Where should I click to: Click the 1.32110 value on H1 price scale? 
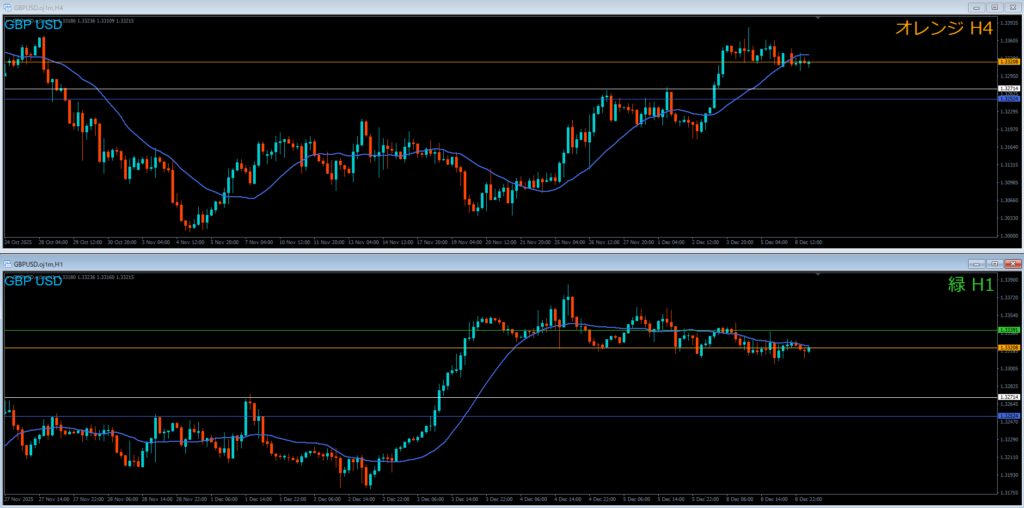[x=1010, y=457]
